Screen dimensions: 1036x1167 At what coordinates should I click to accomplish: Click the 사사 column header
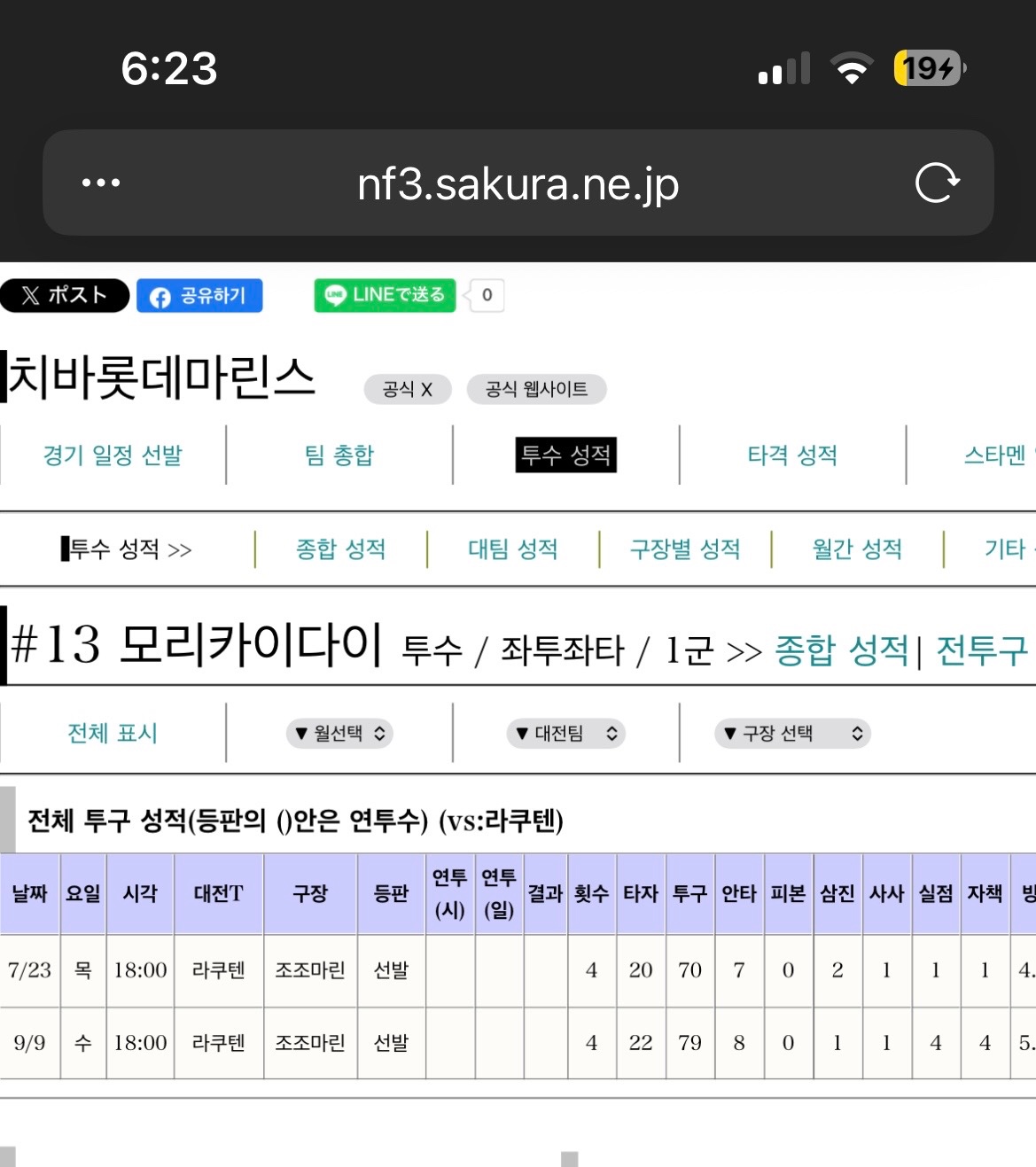coord(886,894)
